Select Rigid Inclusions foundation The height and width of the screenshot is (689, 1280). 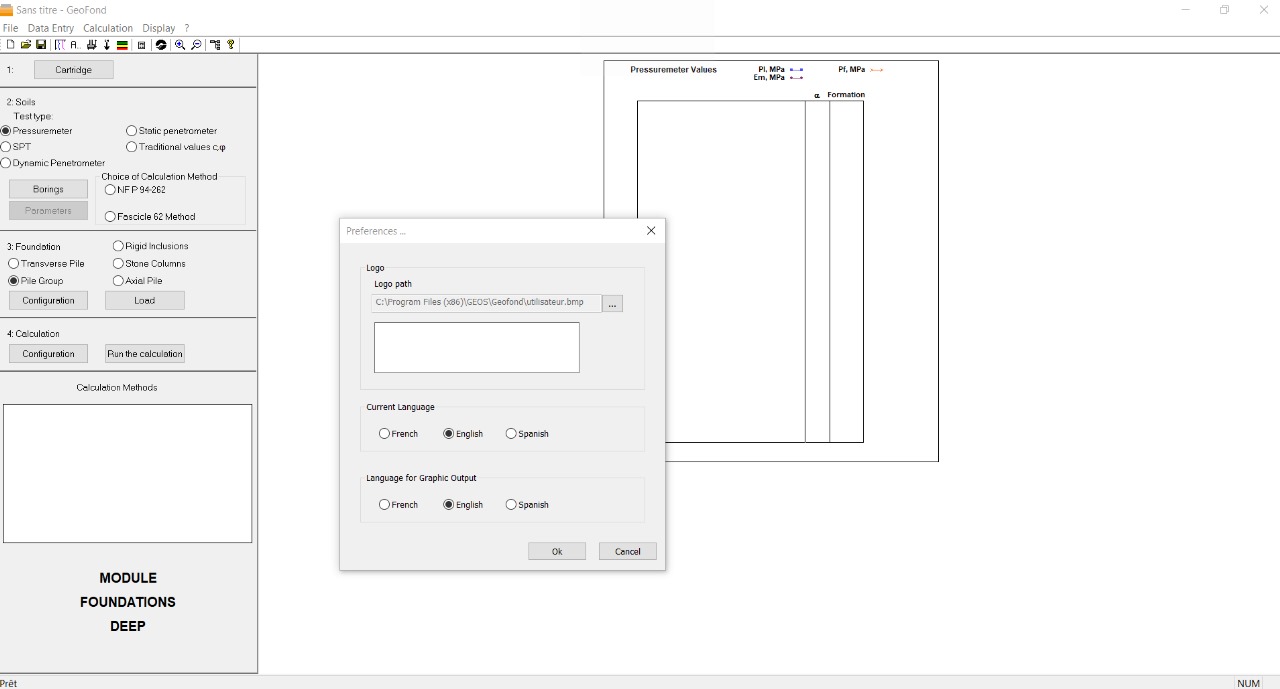tap(151, 246)
